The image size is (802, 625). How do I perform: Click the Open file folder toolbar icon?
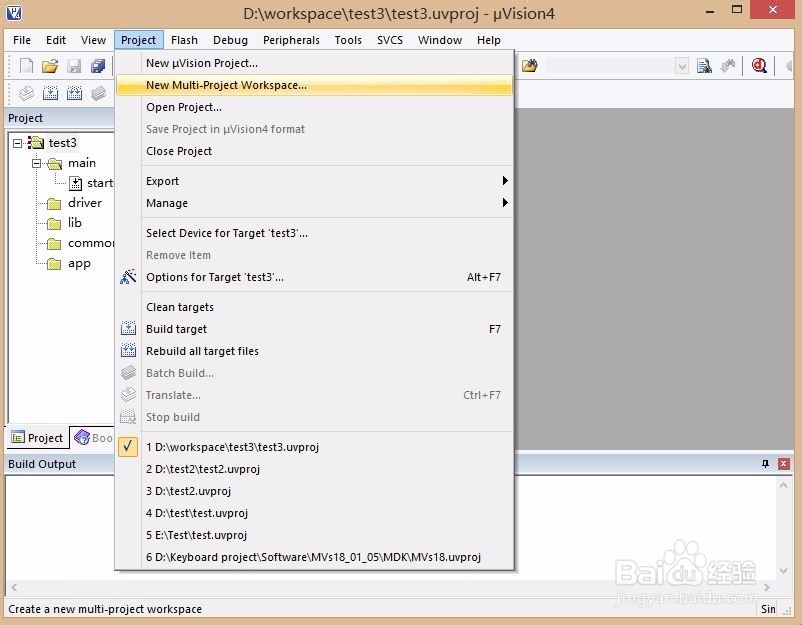point(50,65)
